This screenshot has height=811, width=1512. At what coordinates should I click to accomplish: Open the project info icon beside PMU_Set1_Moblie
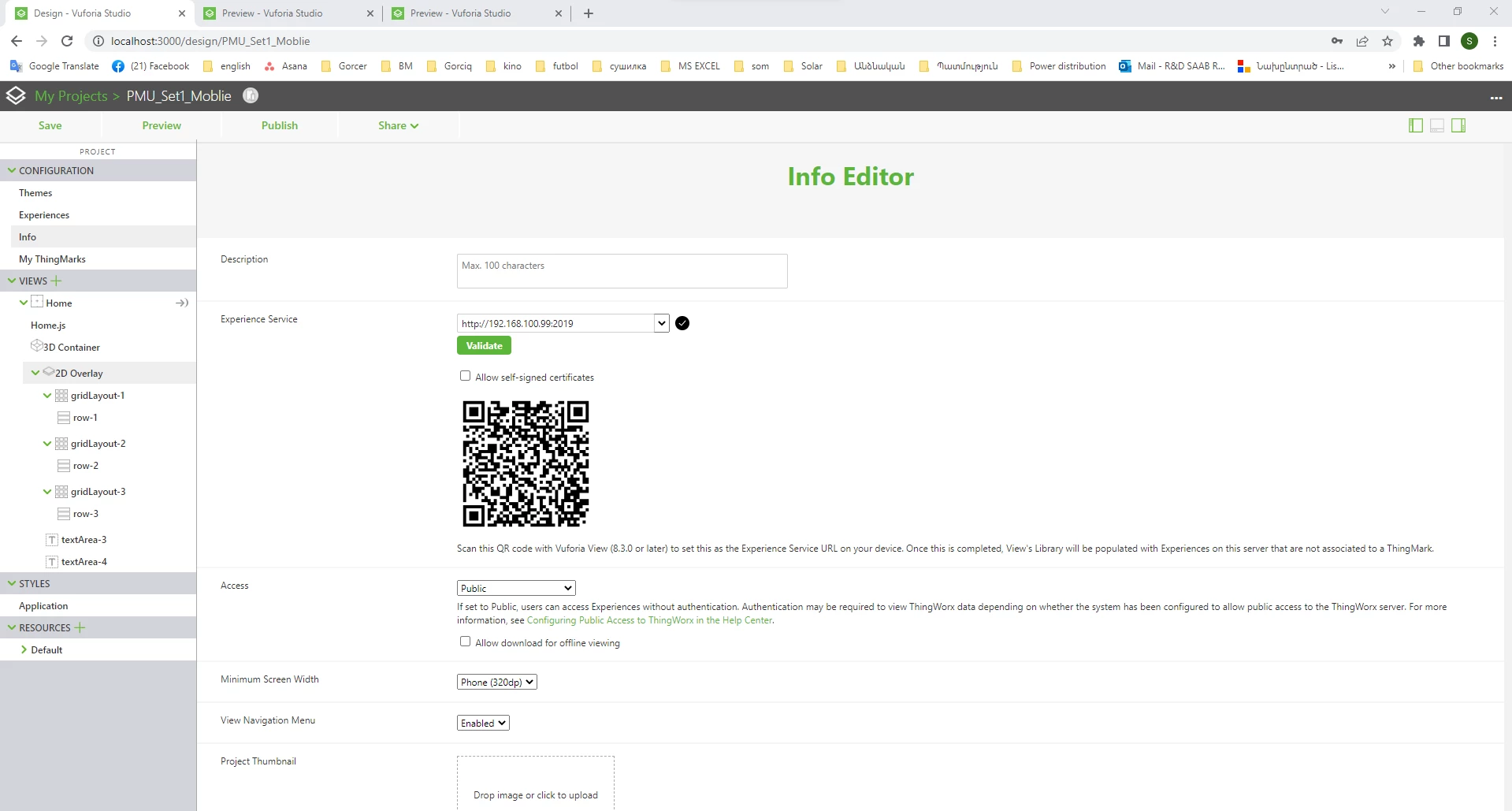click(x=251, y=95)
